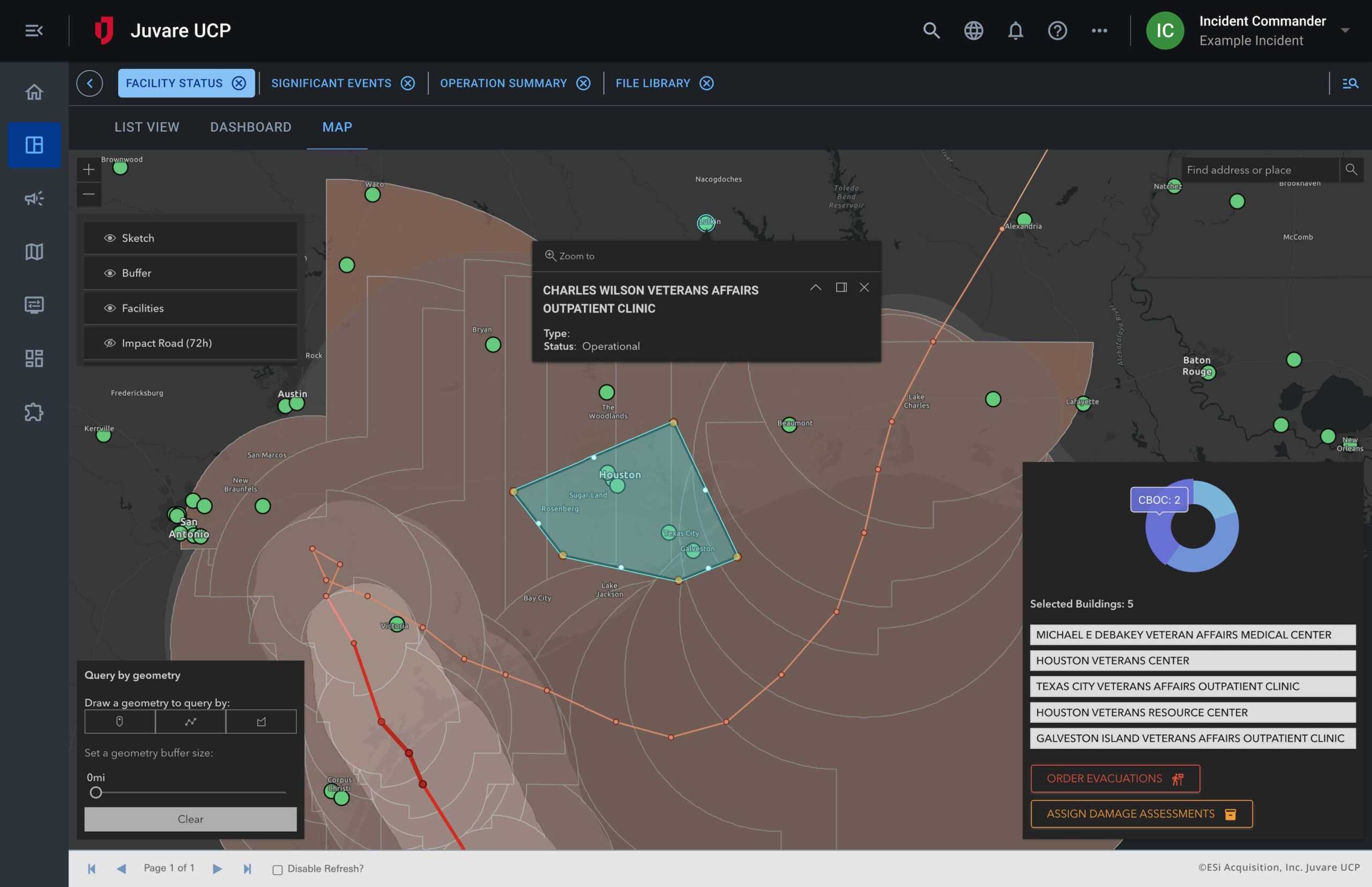Open notifications bell
The height and width of the screenshot is (887, 1372).
[x=1016, y=31]
